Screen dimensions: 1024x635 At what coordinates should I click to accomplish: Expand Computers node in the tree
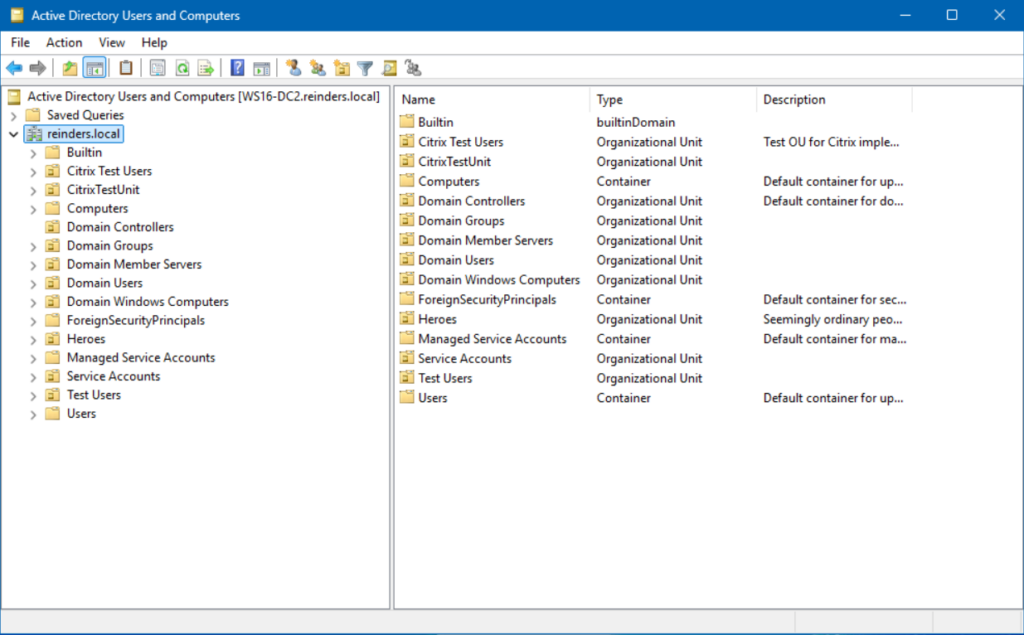(33, 209)
